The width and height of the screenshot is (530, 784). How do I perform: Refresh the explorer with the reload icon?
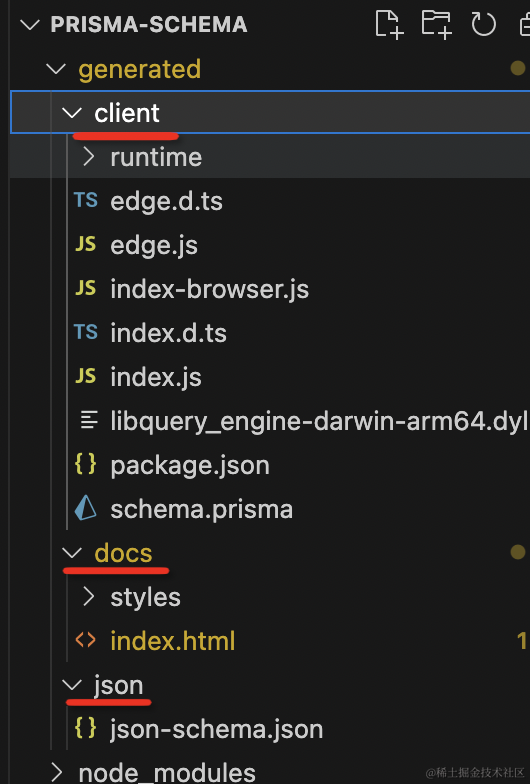pos(483,24)
